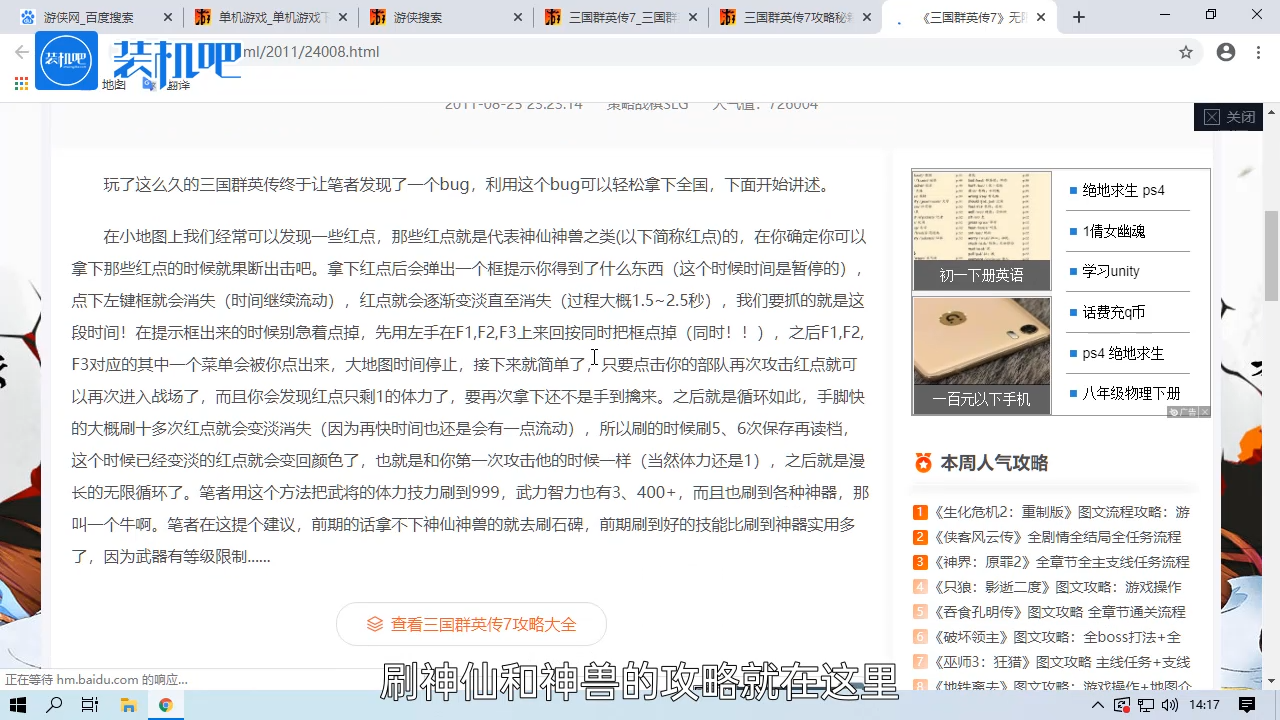Close the ad with the 关闭 button
The height and width of the screenshot is (720, 1280).
tap(1229, 117)
